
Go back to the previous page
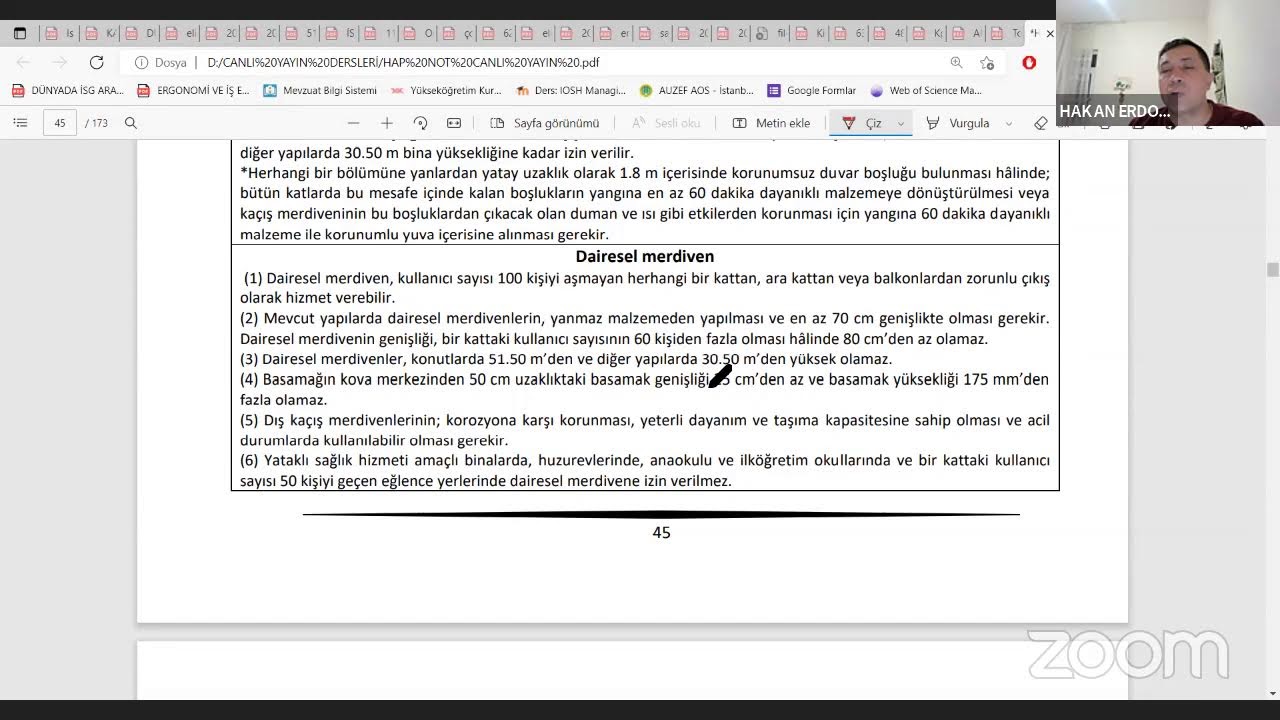24,62
